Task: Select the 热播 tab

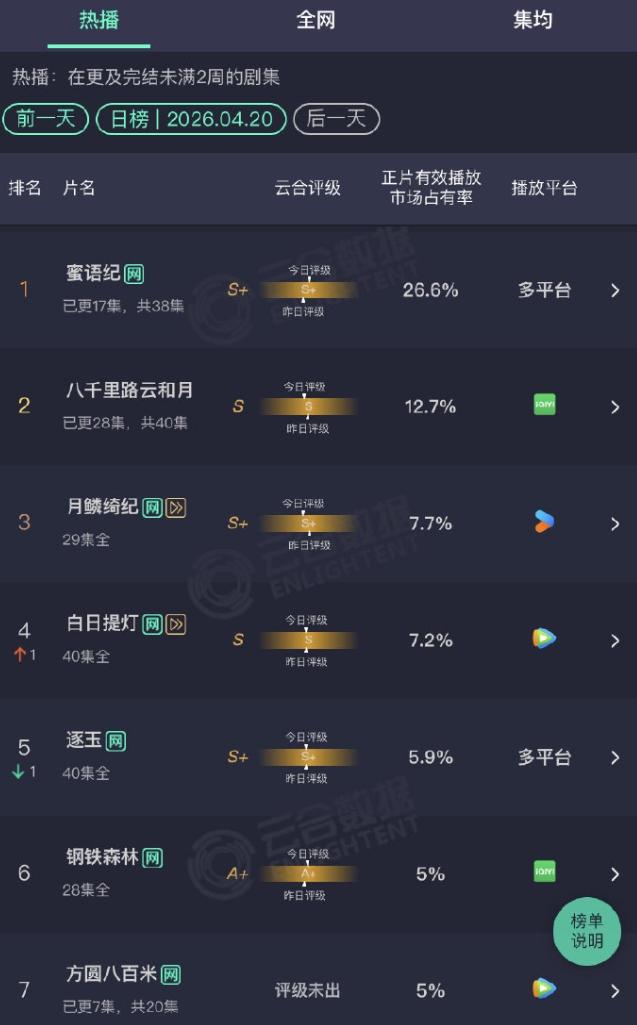Action: coord(99,20)
